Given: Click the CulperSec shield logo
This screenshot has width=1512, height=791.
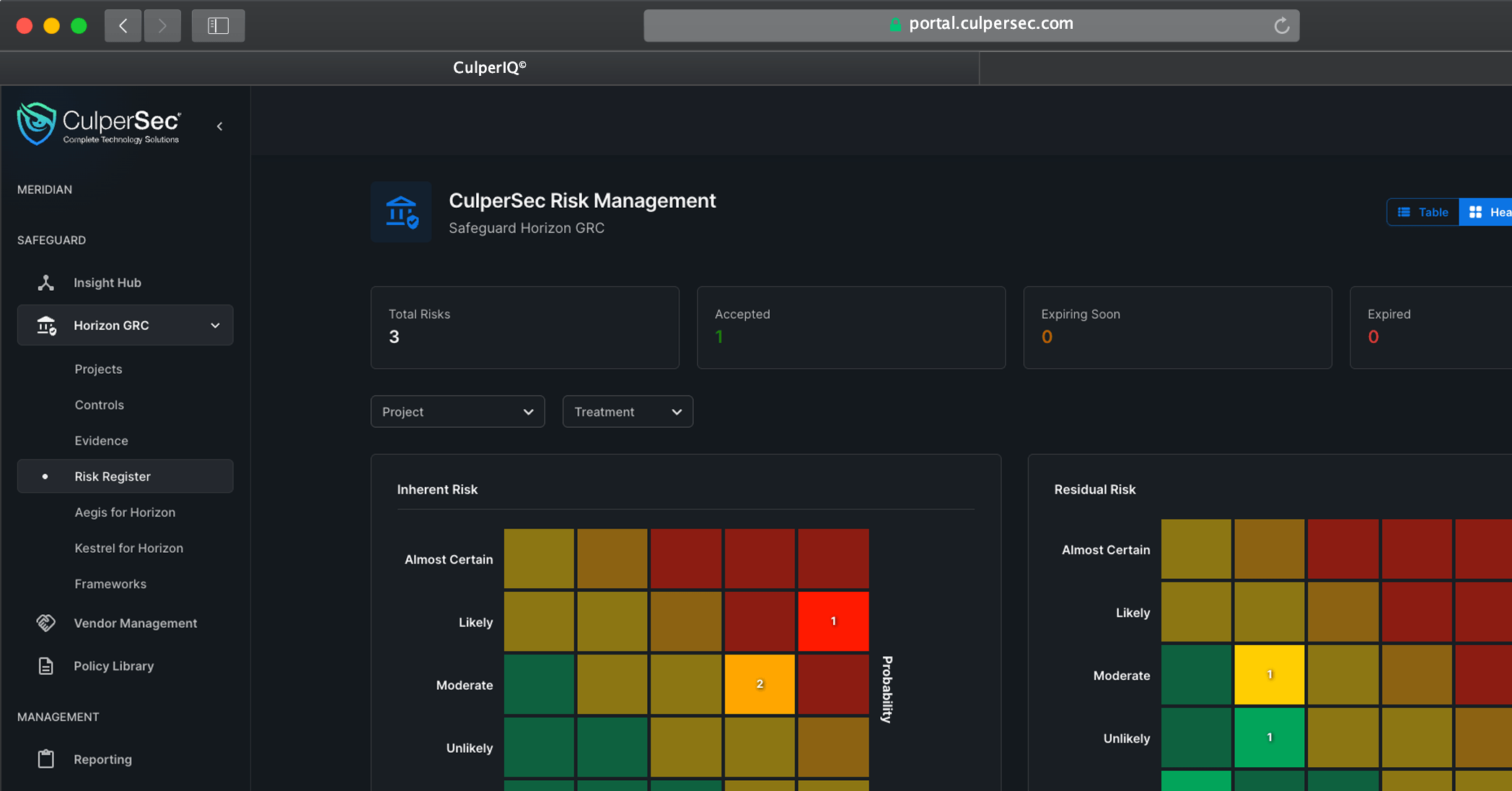Looking at the screenshot, I should click(36, 123).
